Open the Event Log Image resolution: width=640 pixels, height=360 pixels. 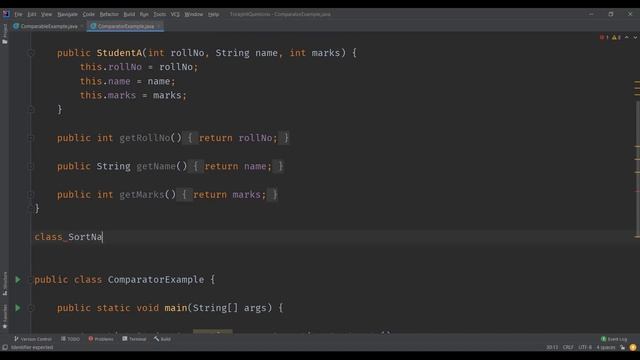pyautogui.click(x=614, y=339)
